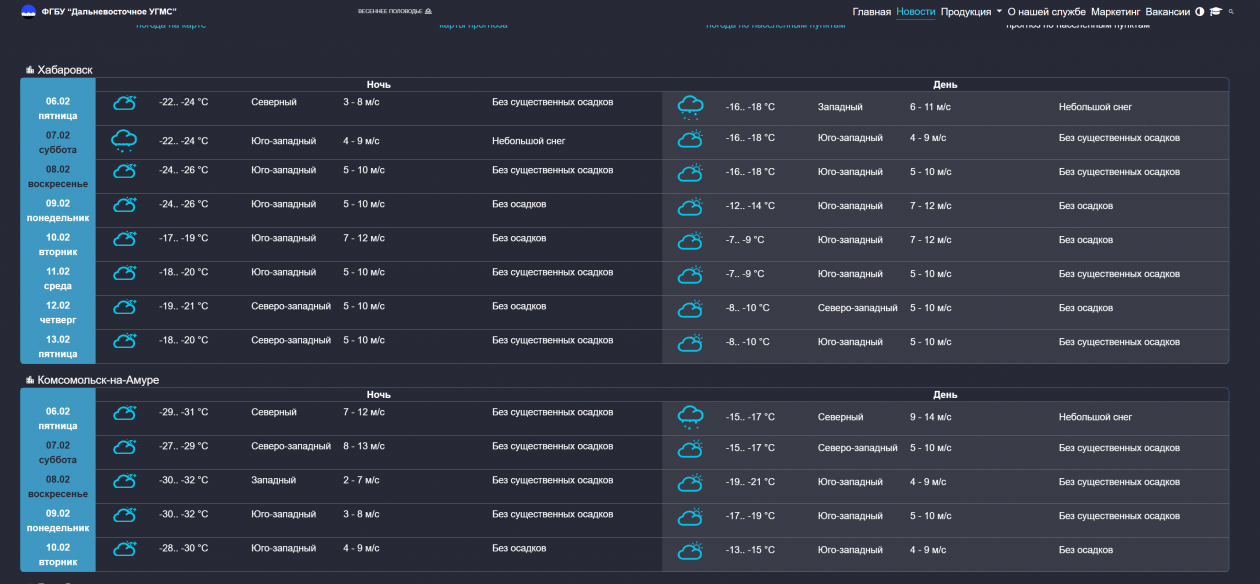Screen dimensions: 1260x584
Task: Open the Вакансии link
Action: [1167, 12]
